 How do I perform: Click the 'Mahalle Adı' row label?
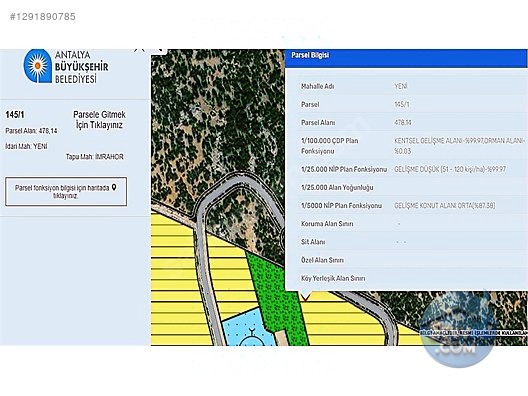coord(318,86)
